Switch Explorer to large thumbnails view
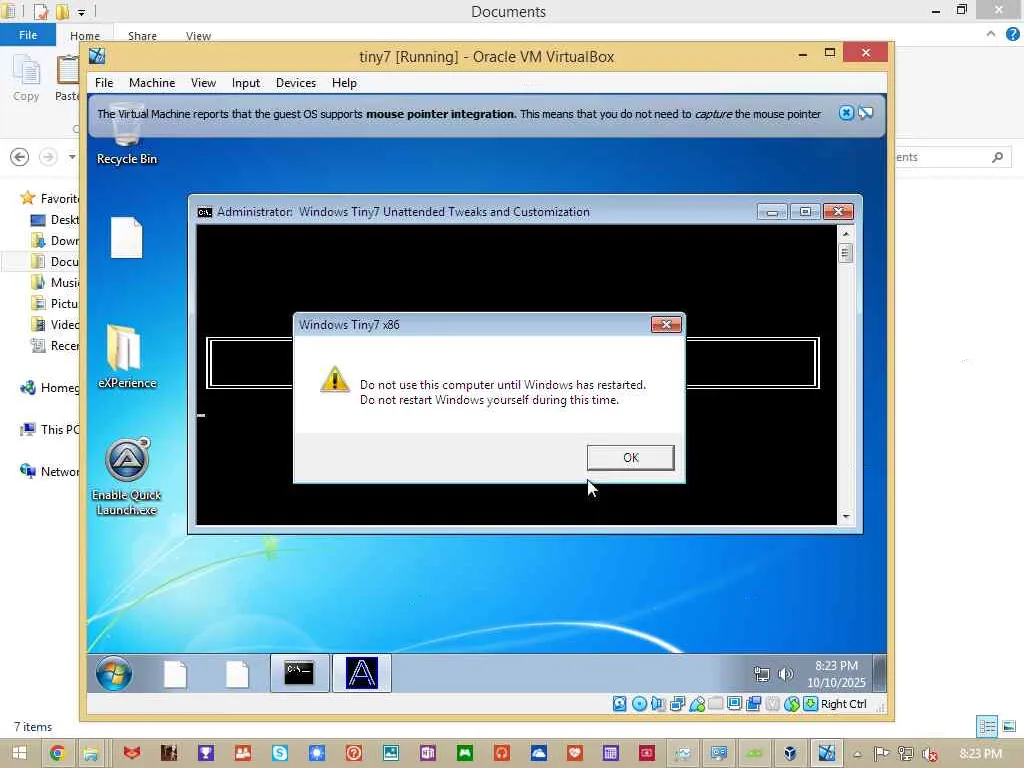The height and width of the screenshot is (768, 1024). coord(1009,726)
